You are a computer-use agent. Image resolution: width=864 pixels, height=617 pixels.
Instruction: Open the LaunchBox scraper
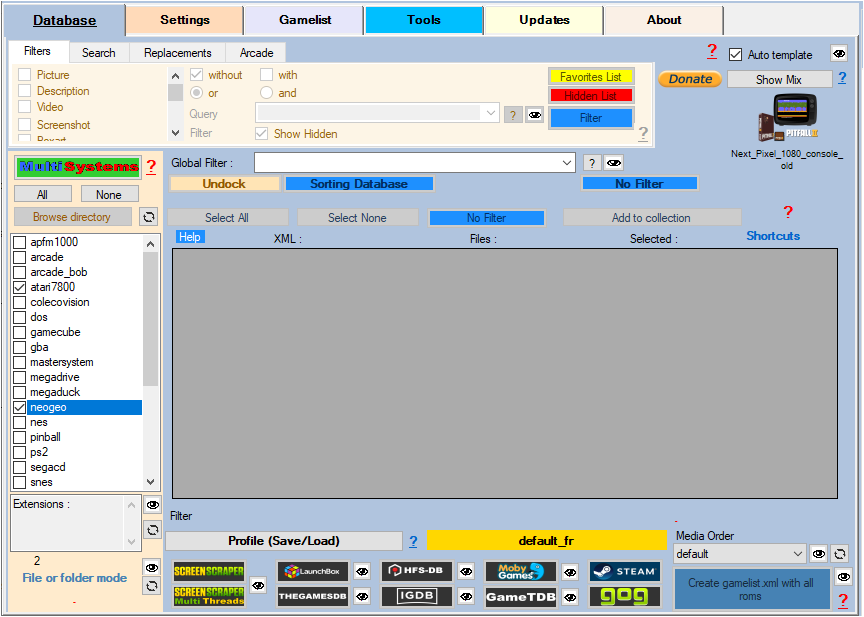pos(313,572)
